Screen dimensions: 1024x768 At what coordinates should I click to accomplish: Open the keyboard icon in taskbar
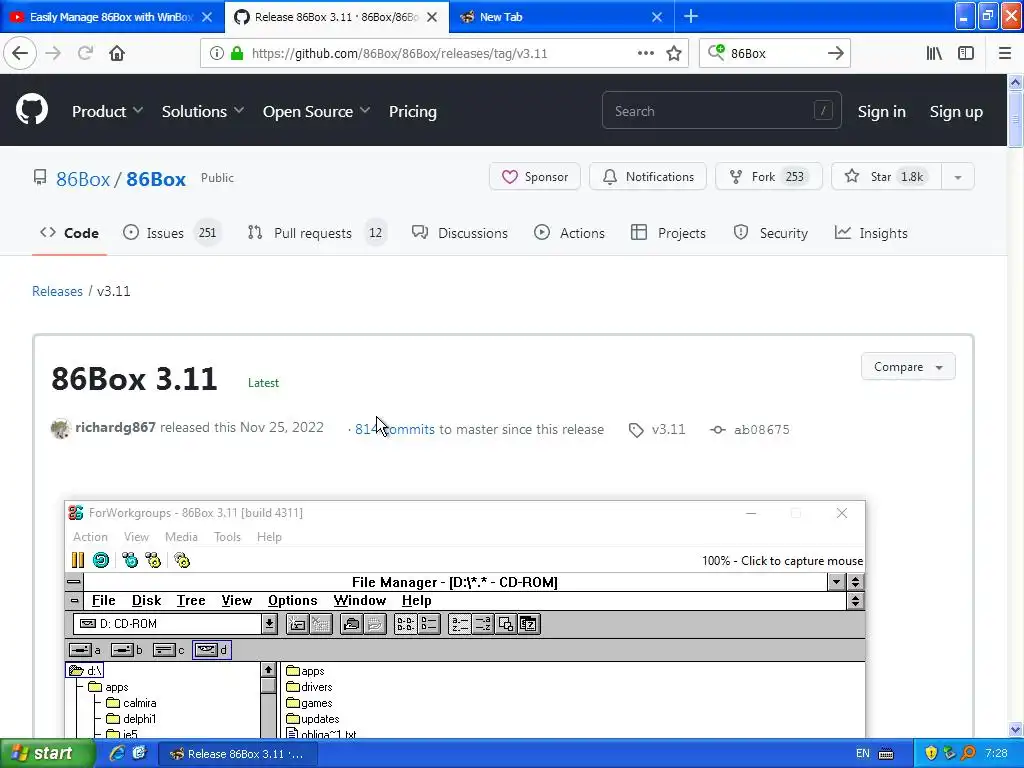coord(886,754)
